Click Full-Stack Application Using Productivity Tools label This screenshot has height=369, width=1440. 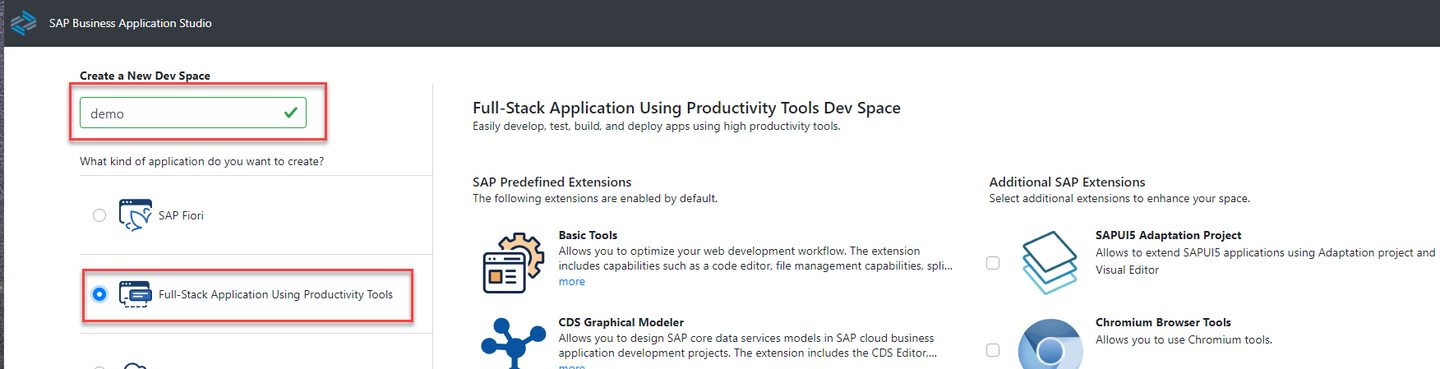click(276, 294)
